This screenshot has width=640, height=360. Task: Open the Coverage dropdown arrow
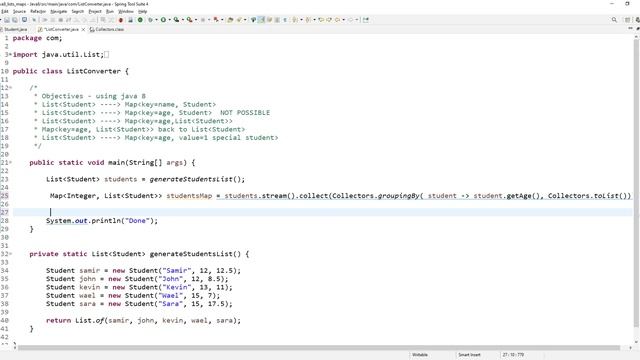[182, 20]
